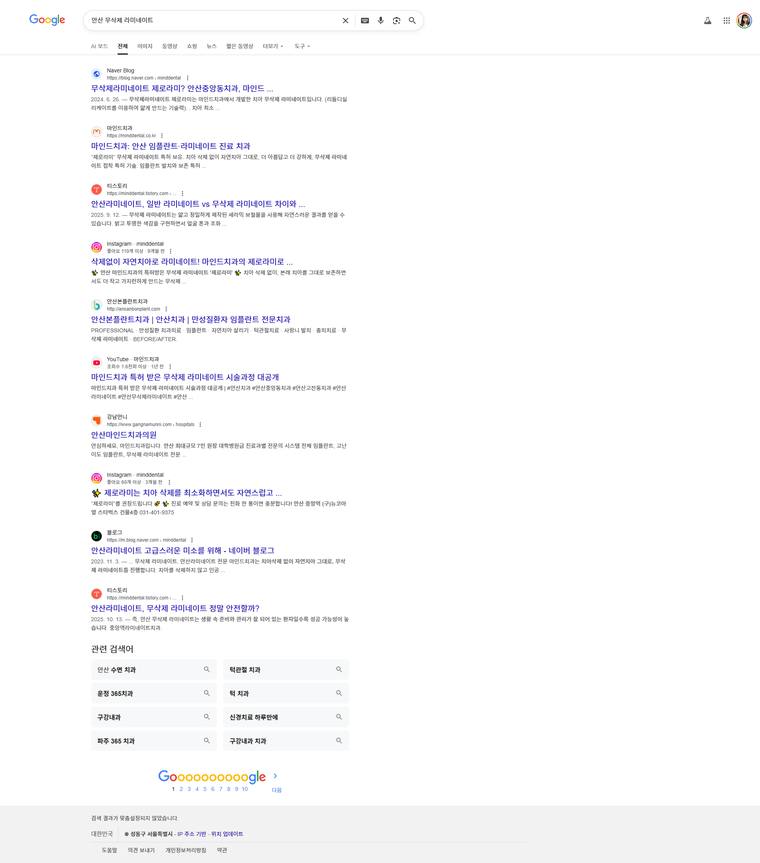Open '무삭제 라미네이트 정말 안전할까?' result

tap(175, 608)
